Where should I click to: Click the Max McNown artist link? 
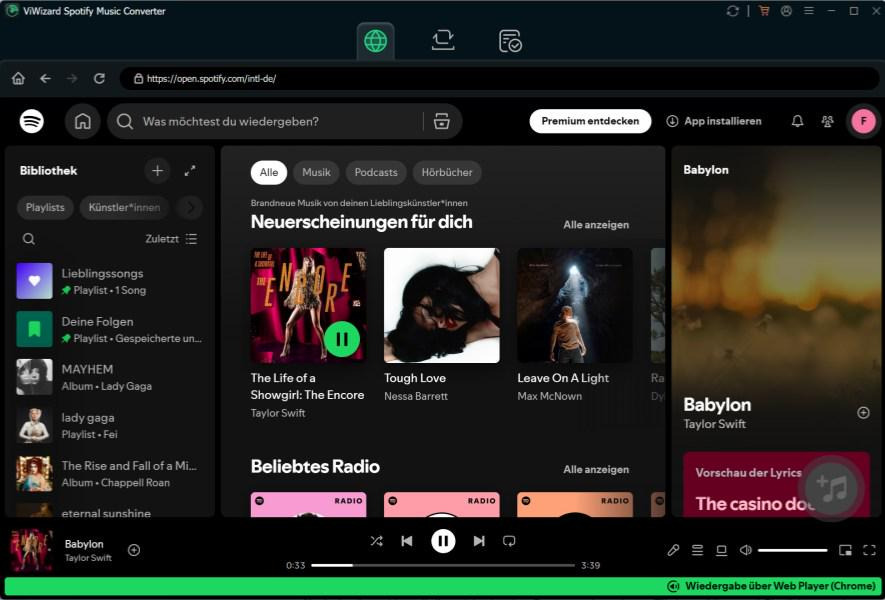[x=550, y=396]
